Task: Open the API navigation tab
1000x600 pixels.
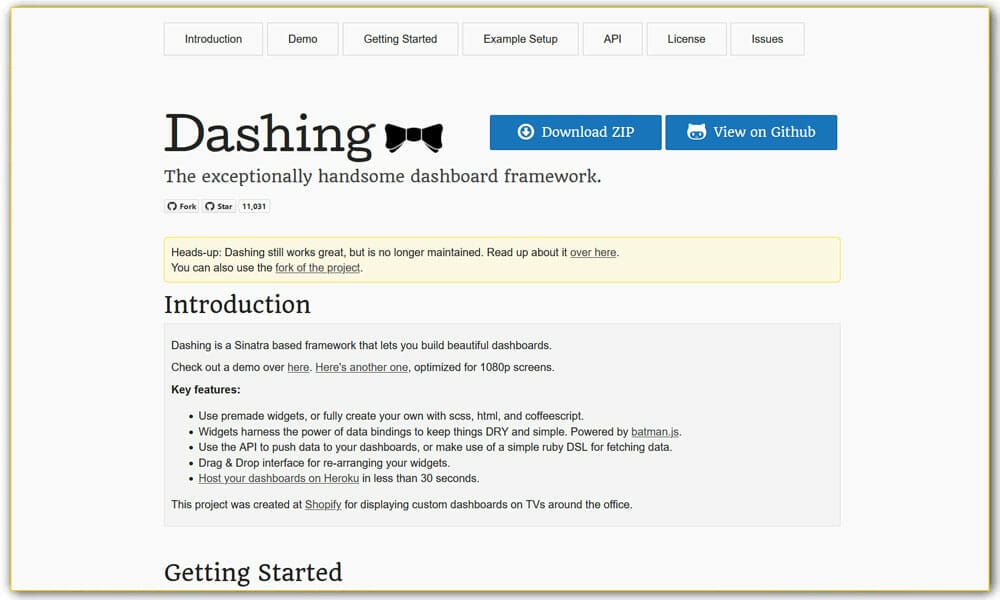Action: coord(612,38)
